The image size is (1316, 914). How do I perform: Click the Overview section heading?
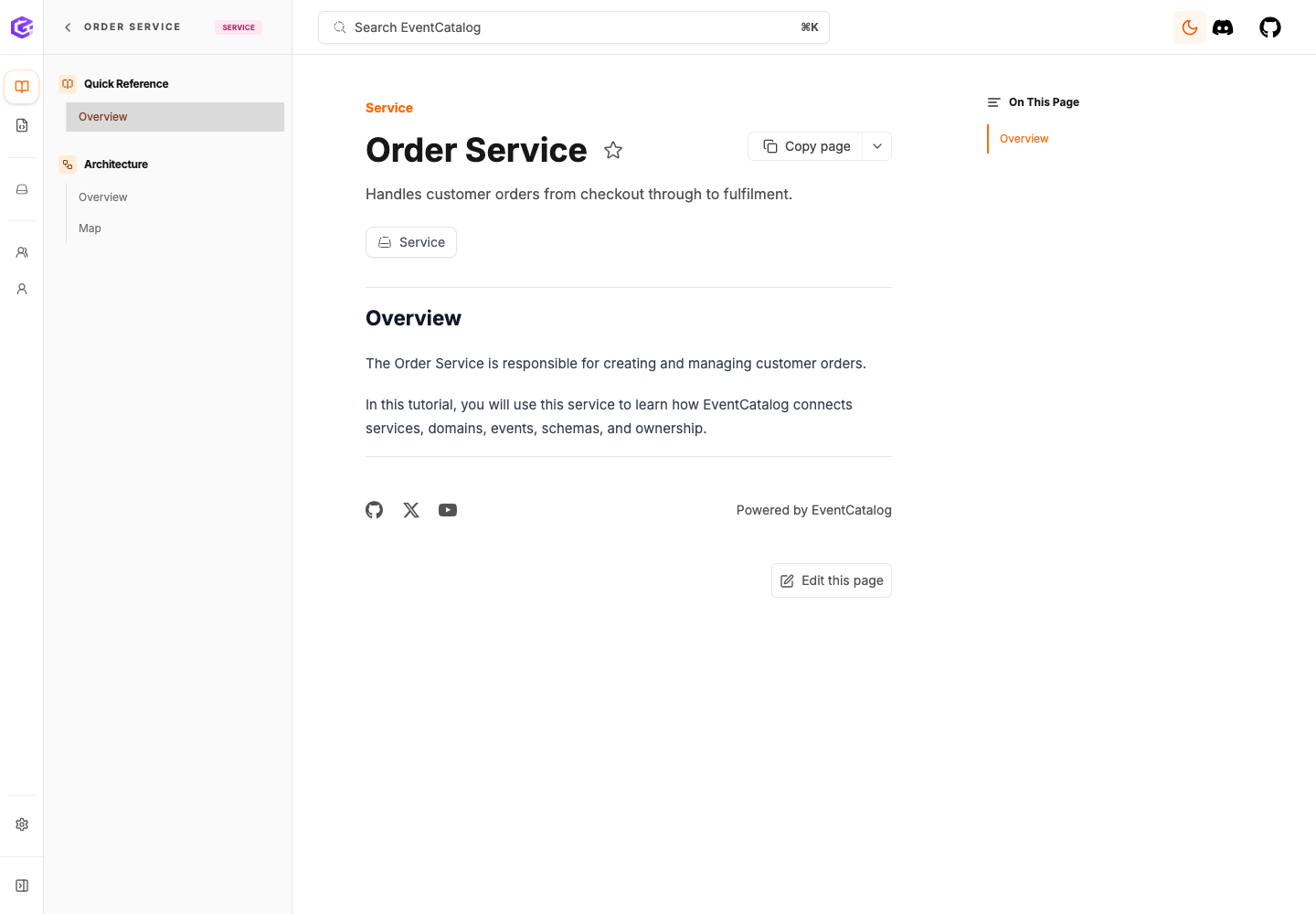(x=413, y=318)
